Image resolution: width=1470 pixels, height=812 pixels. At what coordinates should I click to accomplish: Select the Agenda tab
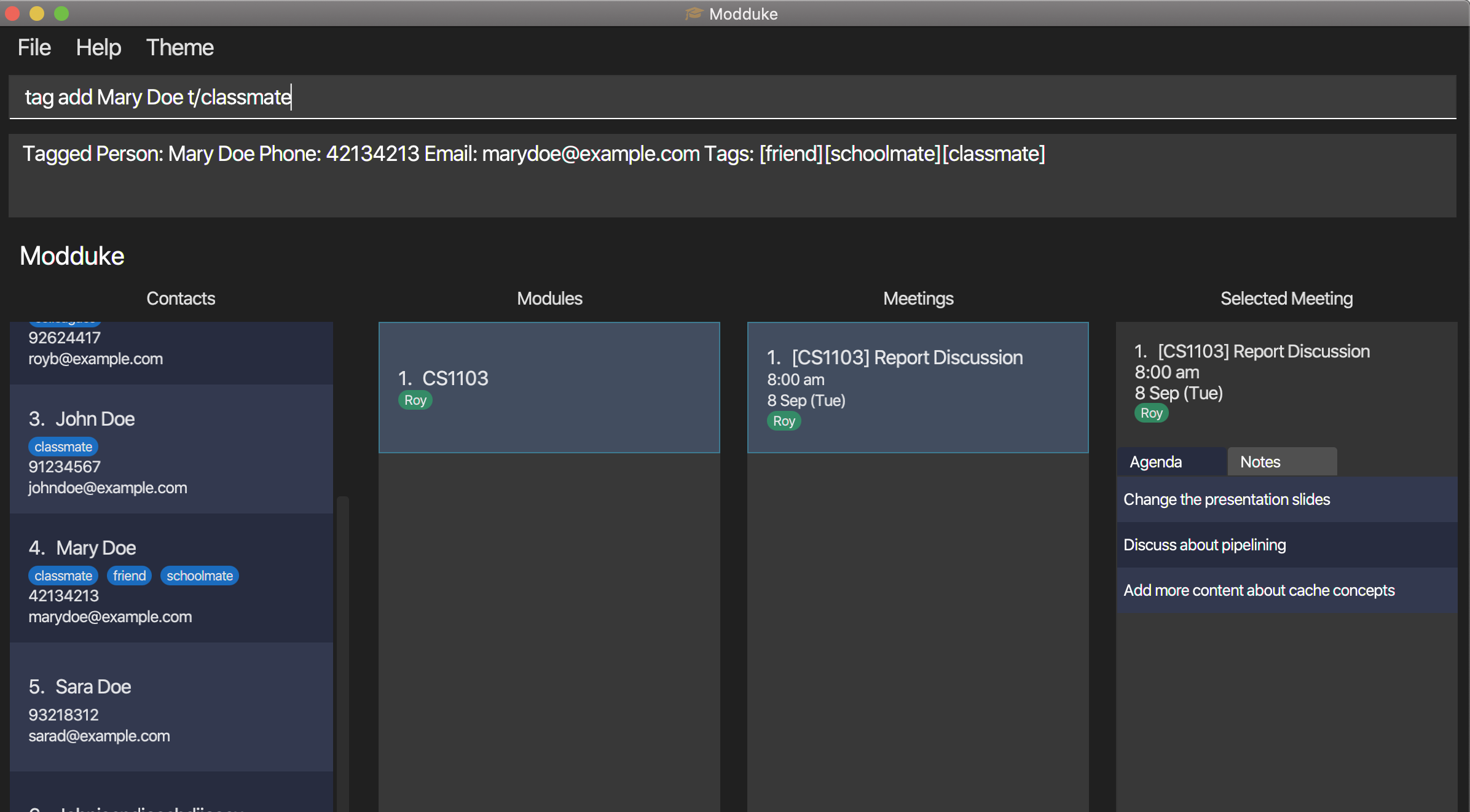pyautogui.click(x=1171, y=462)
